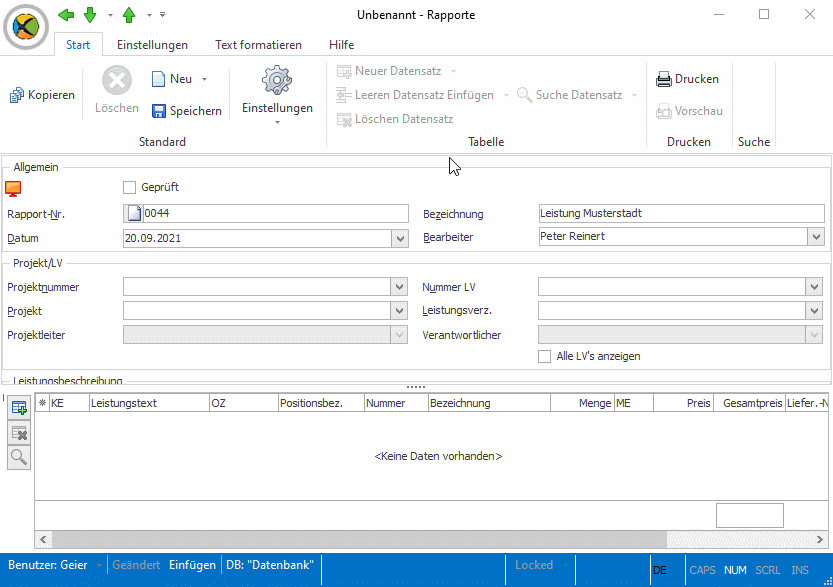Click the Preis column header
833x587 pixels.
click(x=683, y=403)
